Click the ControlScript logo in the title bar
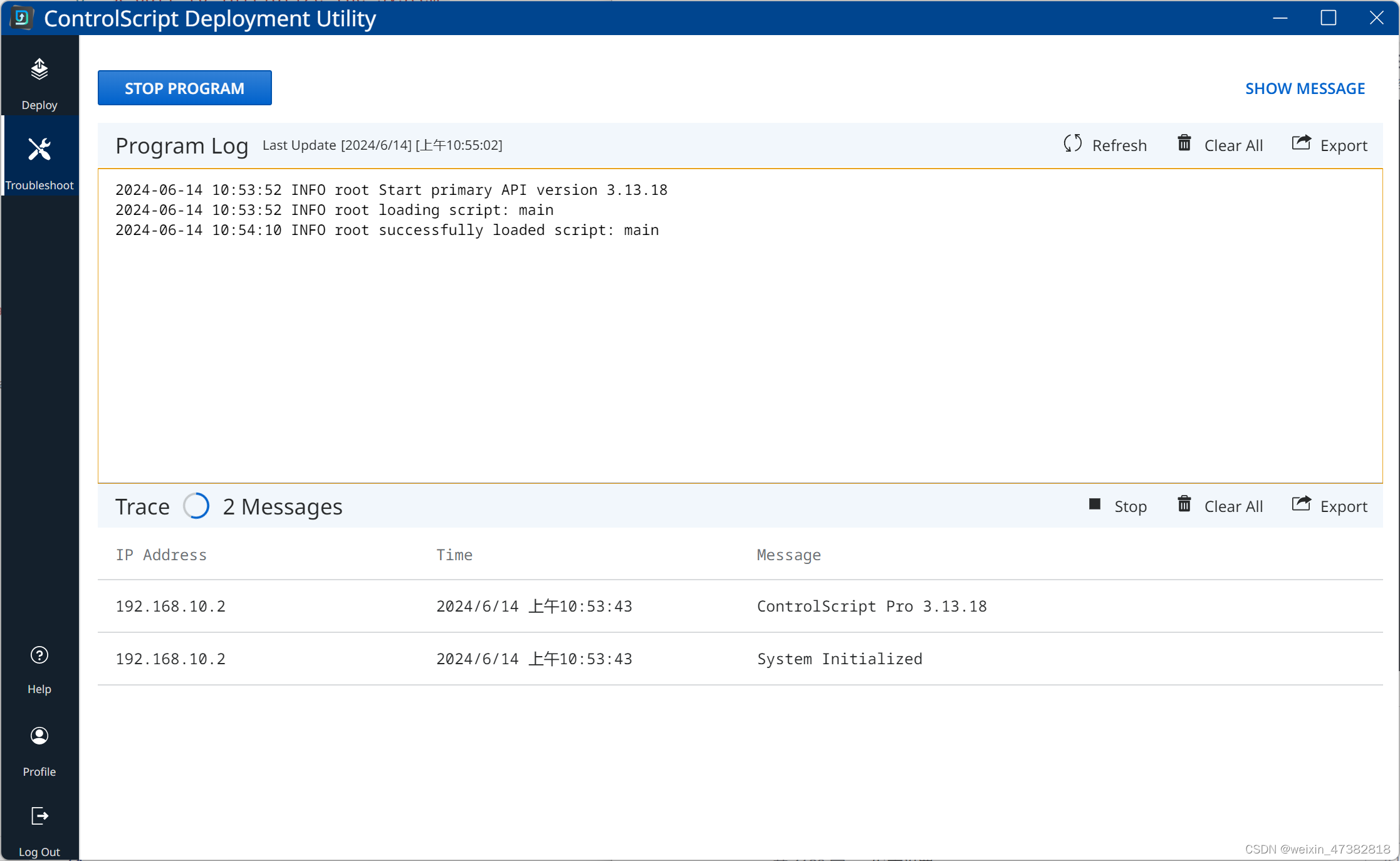The height and width of the screenshot is (861, 1400). pyautogui.click(x=21, y=18)
